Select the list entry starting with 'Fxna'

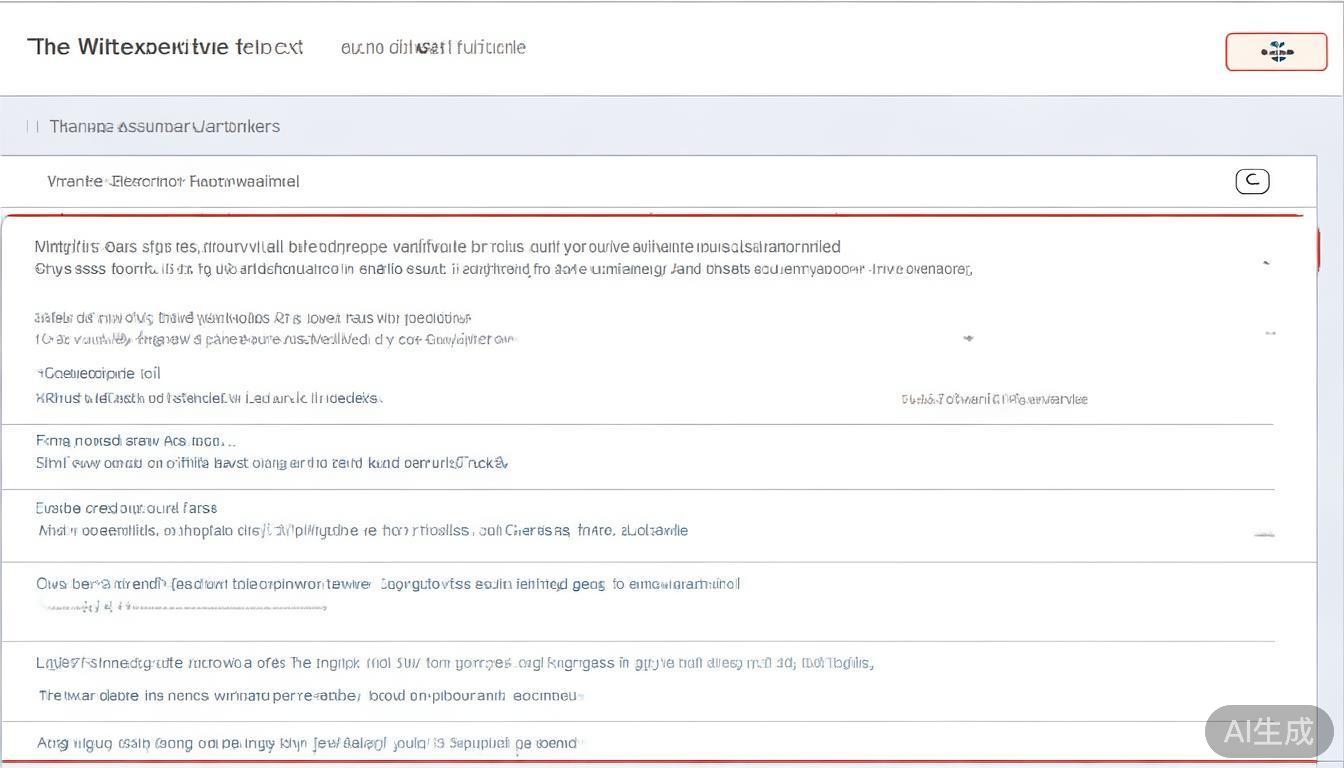135,441
